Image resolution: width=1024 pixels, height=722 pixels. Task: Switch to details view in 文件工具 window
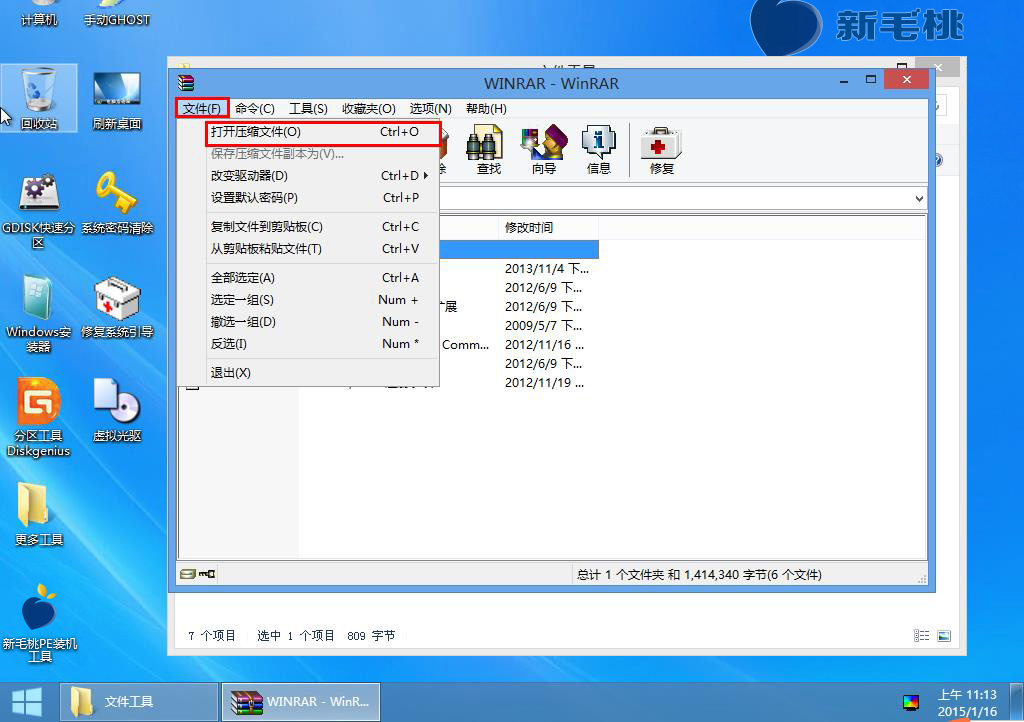[921, 636]
